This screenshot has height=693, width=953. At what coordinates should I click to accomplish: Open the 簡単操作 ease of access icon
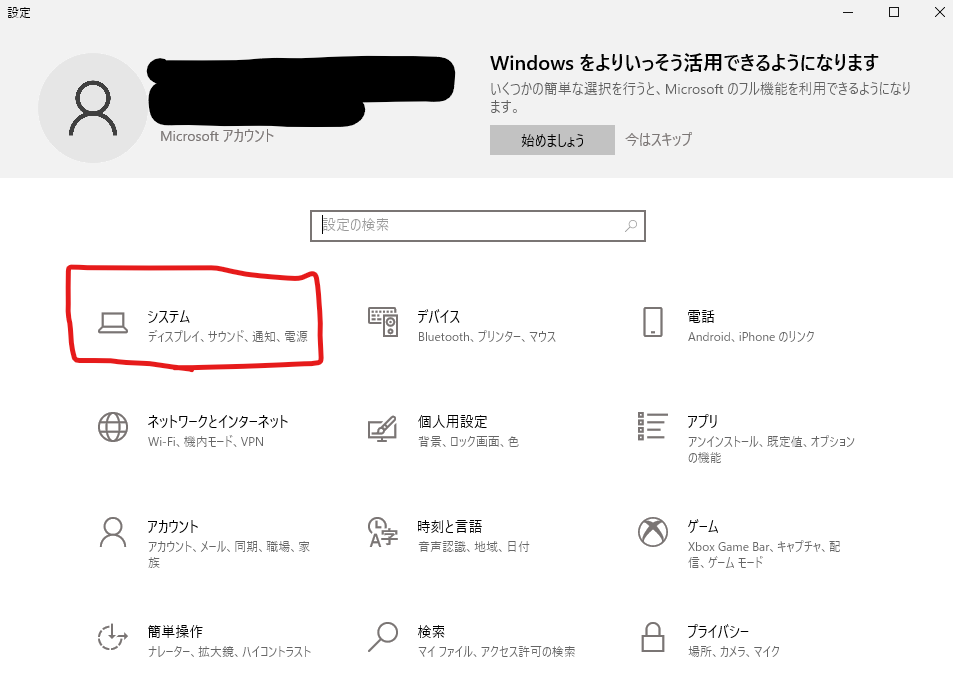coord(113,637)
